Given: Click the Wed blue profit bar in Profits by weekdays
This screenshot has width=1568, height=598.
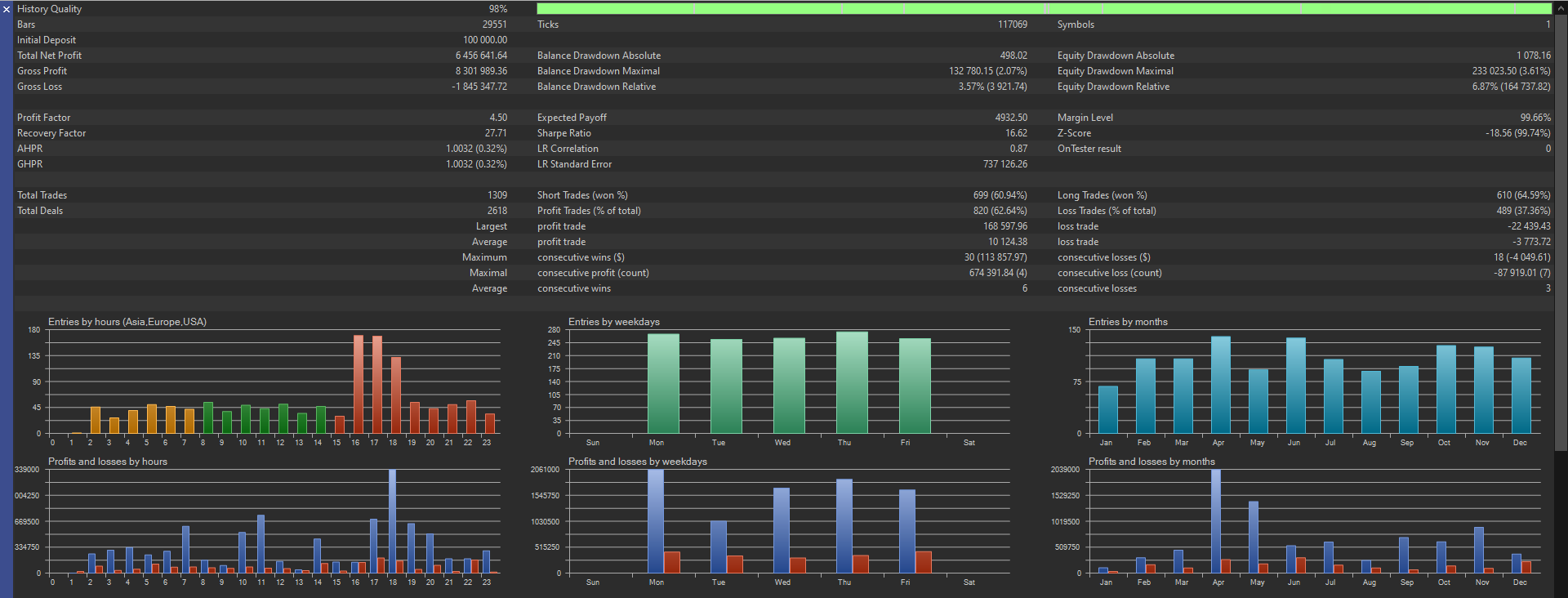Looking at the screenshot, I should pyautogui.click(x=782, y=530).
